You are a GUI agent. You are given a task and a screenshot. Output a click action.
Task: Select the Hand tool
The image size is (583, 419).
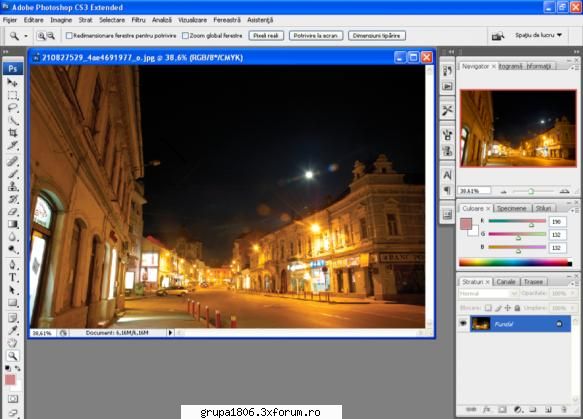(x=13, y=343)
